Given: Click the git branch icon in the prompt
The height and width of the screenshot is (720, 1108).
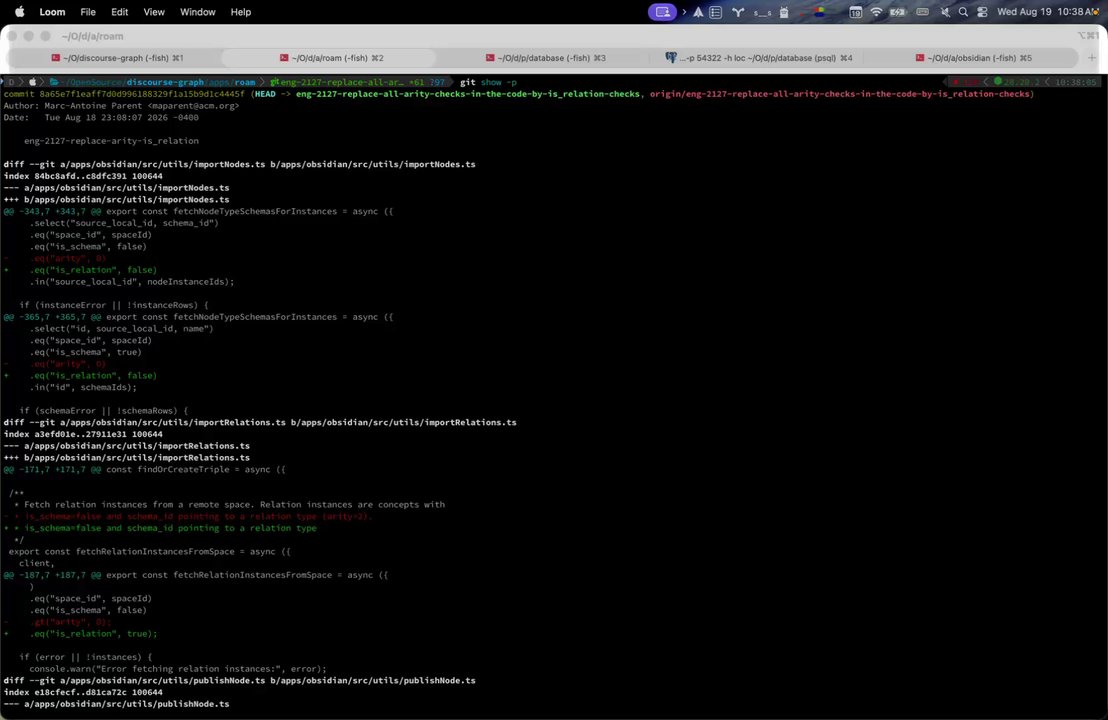Looking at the screenshot, I should click(x=274, y=82).
